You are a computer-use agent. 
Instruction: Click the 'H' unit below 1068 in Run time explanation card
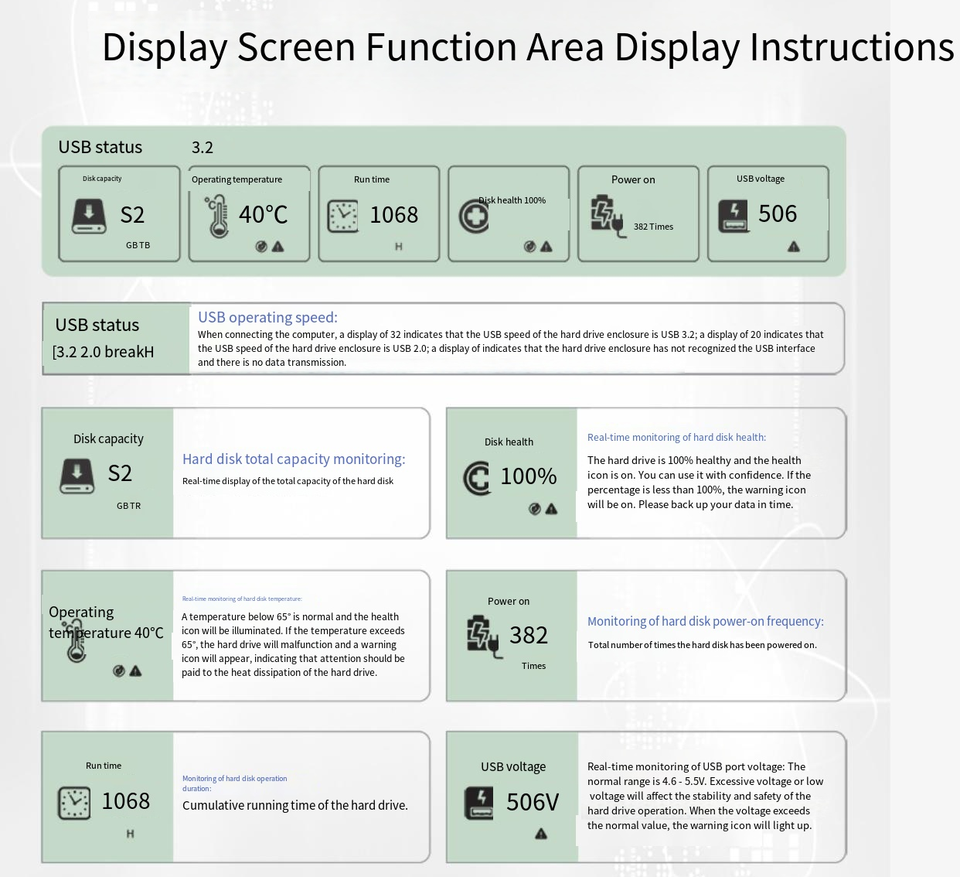(130, 834)
